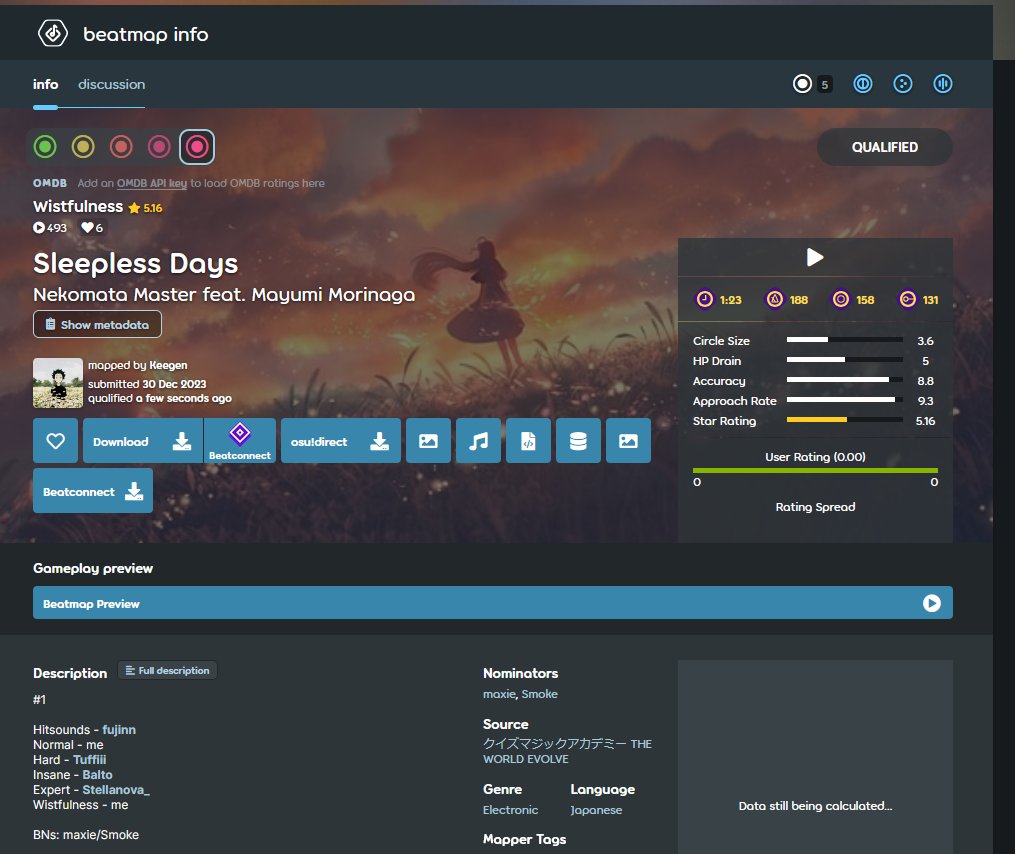This screenshot has height=854, width=1015.
Task: Open the Keegen mapper profile link
Action: (168, 365)
